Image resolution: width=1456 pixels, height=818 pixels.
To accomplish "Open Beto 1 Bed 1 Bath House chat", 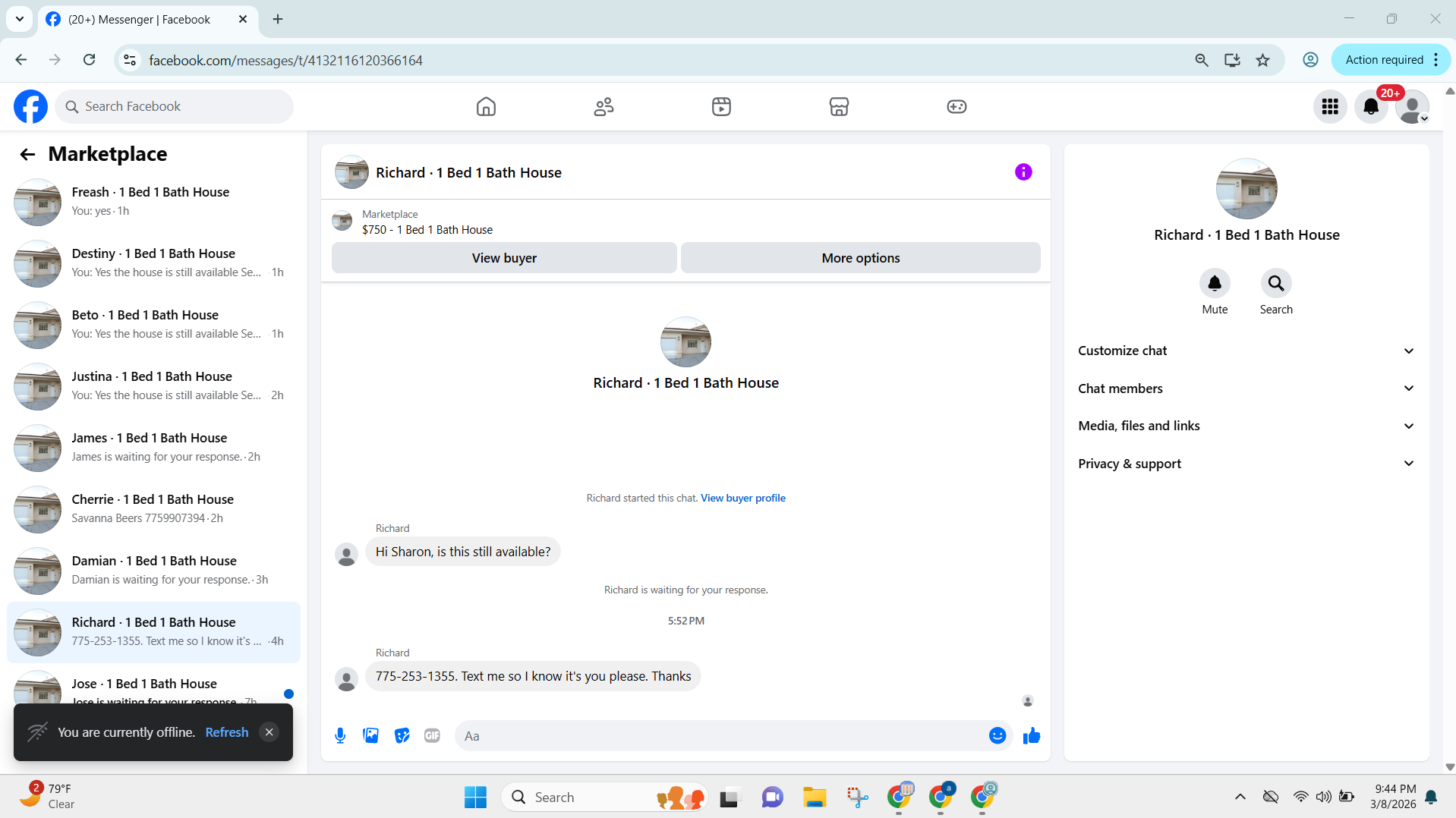I will click(153, 325).
